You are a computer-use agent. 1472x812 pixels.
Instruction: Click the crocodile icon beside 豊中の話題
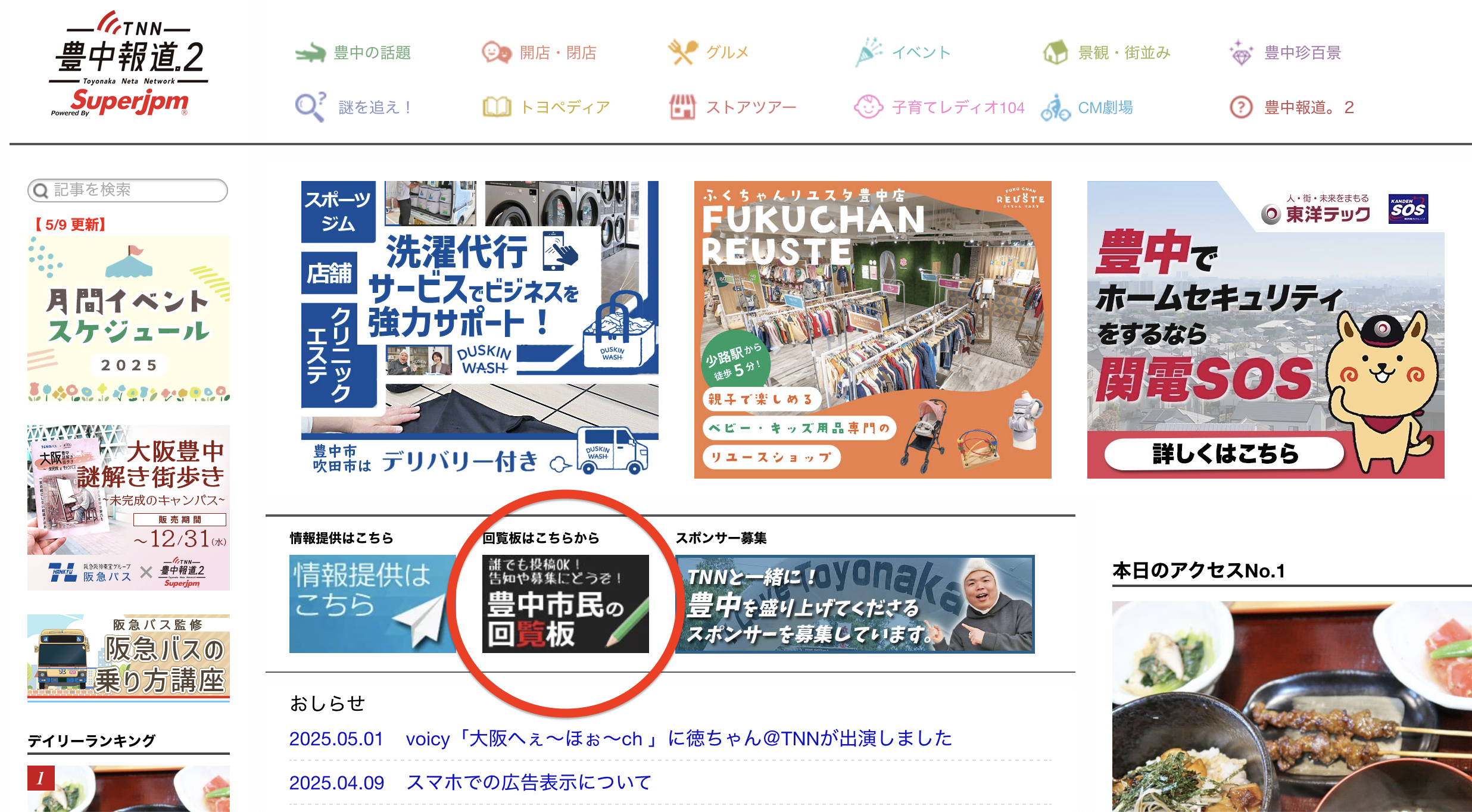[x=310, y=53]
